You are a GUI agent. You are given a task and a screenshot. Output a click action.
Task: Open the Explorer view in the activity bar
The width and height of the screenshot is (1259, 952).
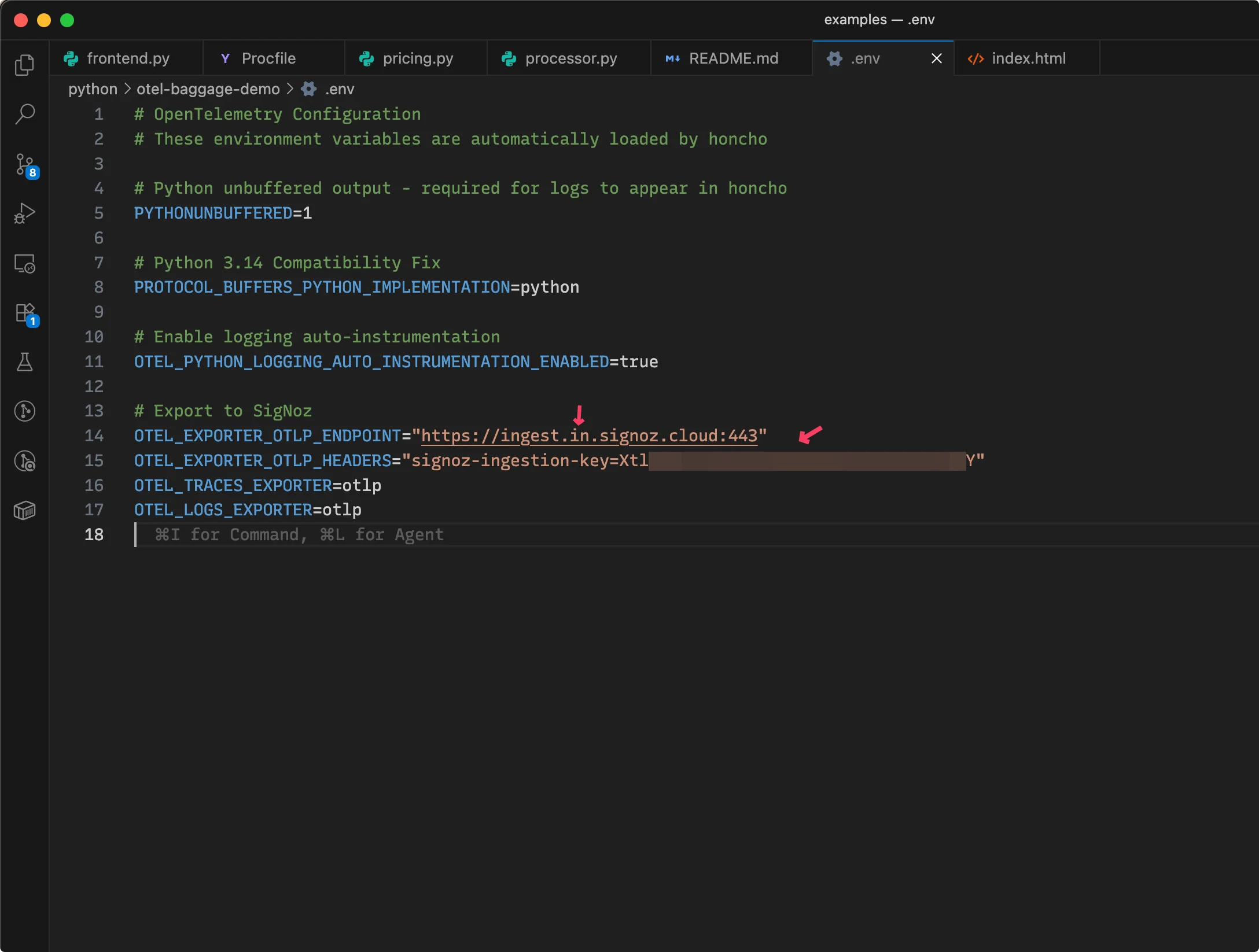pyautogui.click(x=24, y=65)
